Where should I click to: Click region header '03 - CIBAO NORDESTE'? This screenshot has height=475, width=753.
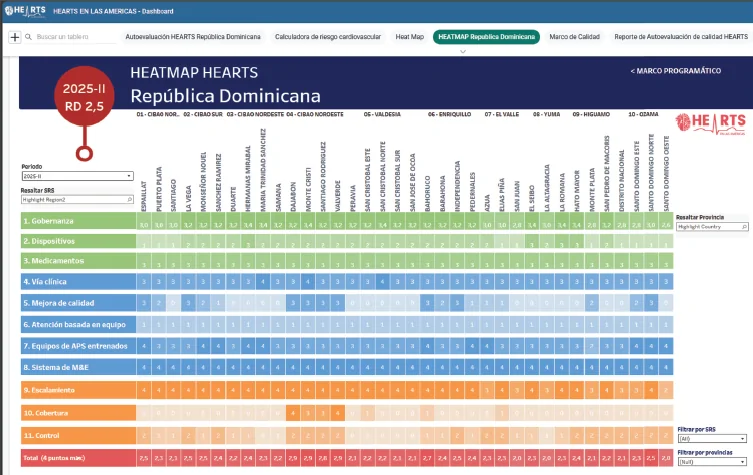coord(255,114)
